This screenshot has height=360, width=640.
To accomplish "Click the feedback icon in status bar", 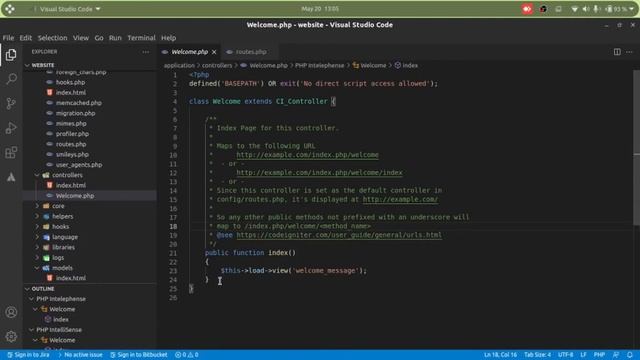I will pyautogui.click(x=616, y=355).
